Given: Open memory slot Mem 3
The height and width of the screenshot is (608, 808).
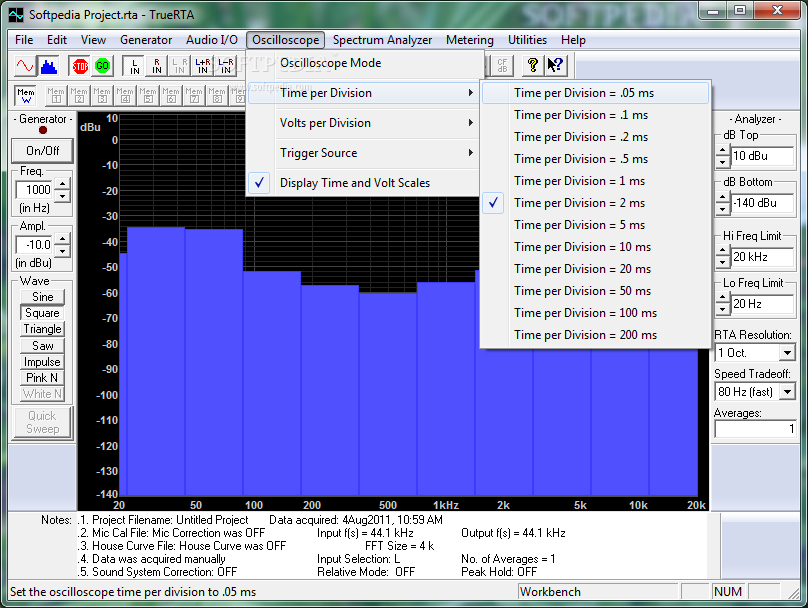Looking at the screenshot, I should [102, 95].
